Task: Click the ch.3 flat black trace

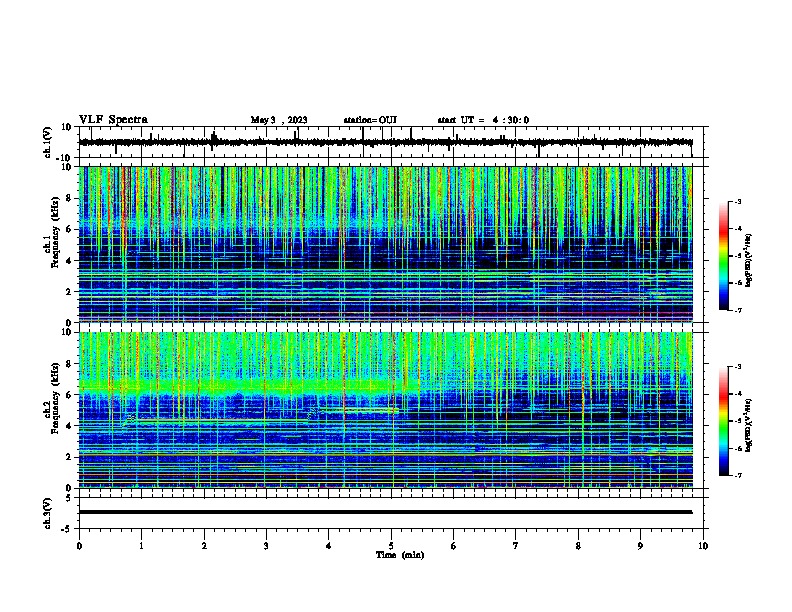Action: pos(385,512)
